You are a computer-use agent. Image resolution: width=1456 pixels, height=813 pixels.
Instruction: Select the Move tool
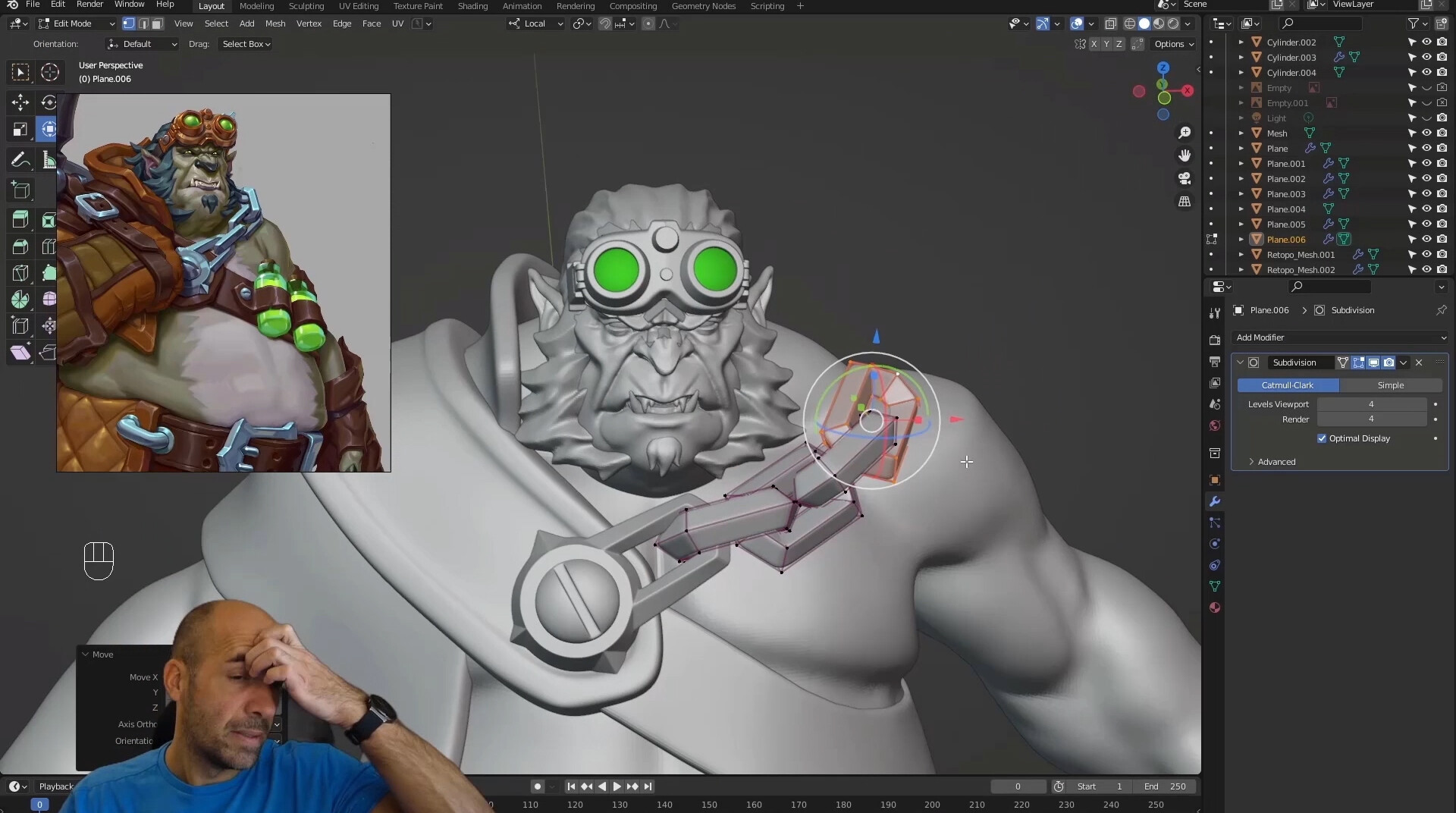click(20, 102)
